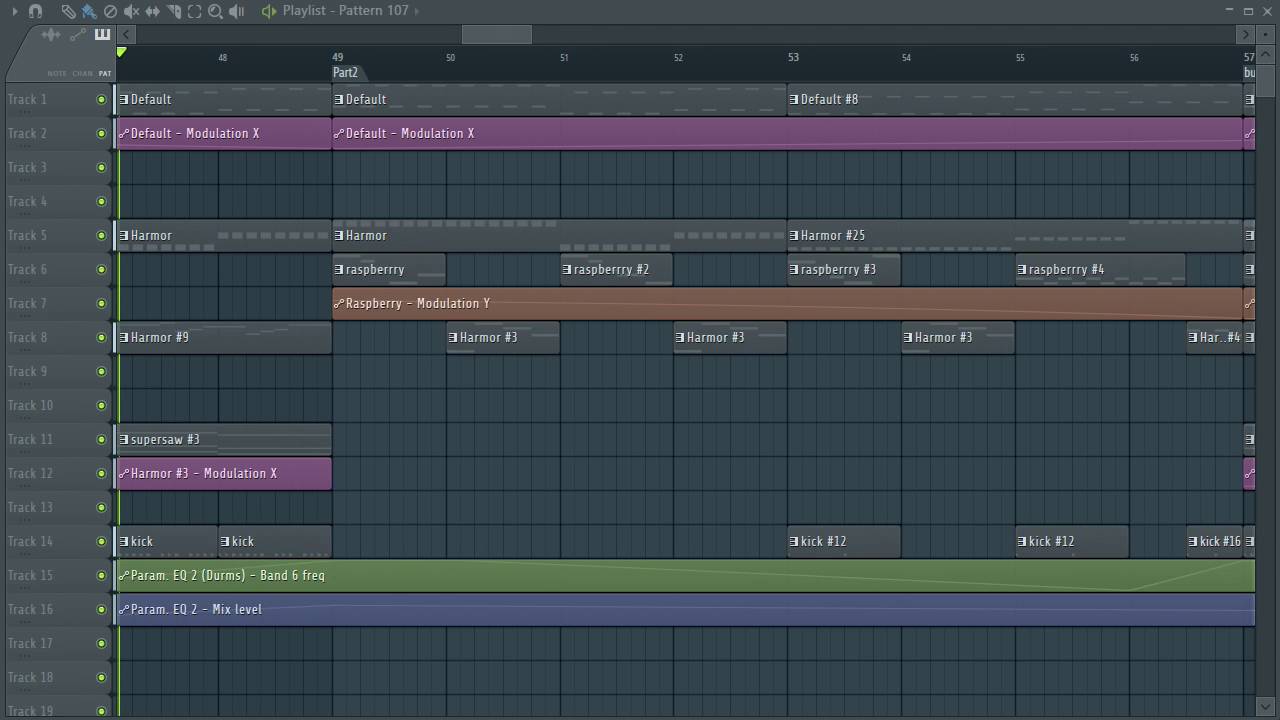The image size is (1280, 720).
Task: Select the Delete tool
Action: pos(110,11)
